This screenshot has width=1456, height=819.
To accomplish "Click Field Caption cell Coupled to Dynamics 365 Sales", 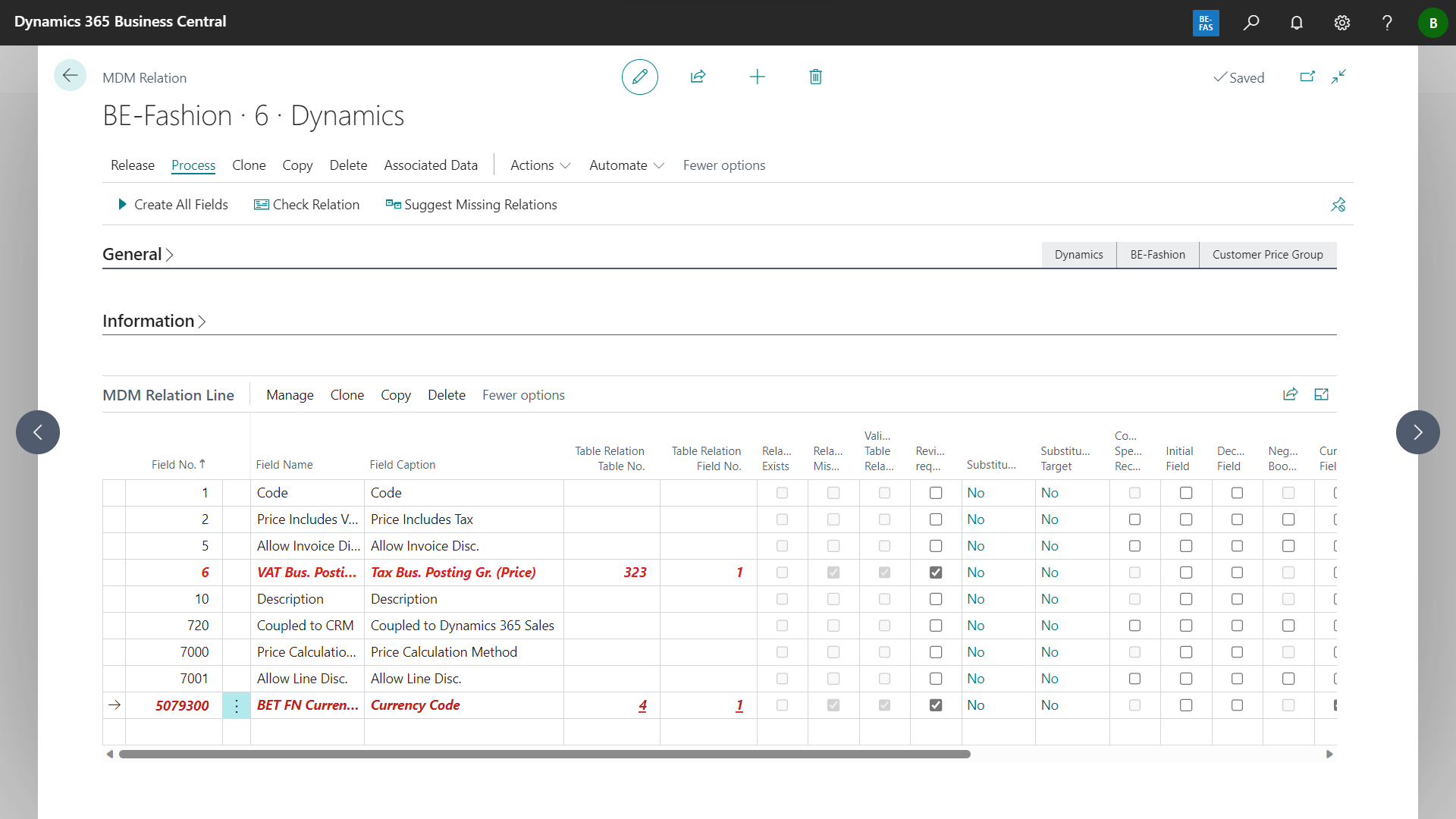I will [463, 626].
